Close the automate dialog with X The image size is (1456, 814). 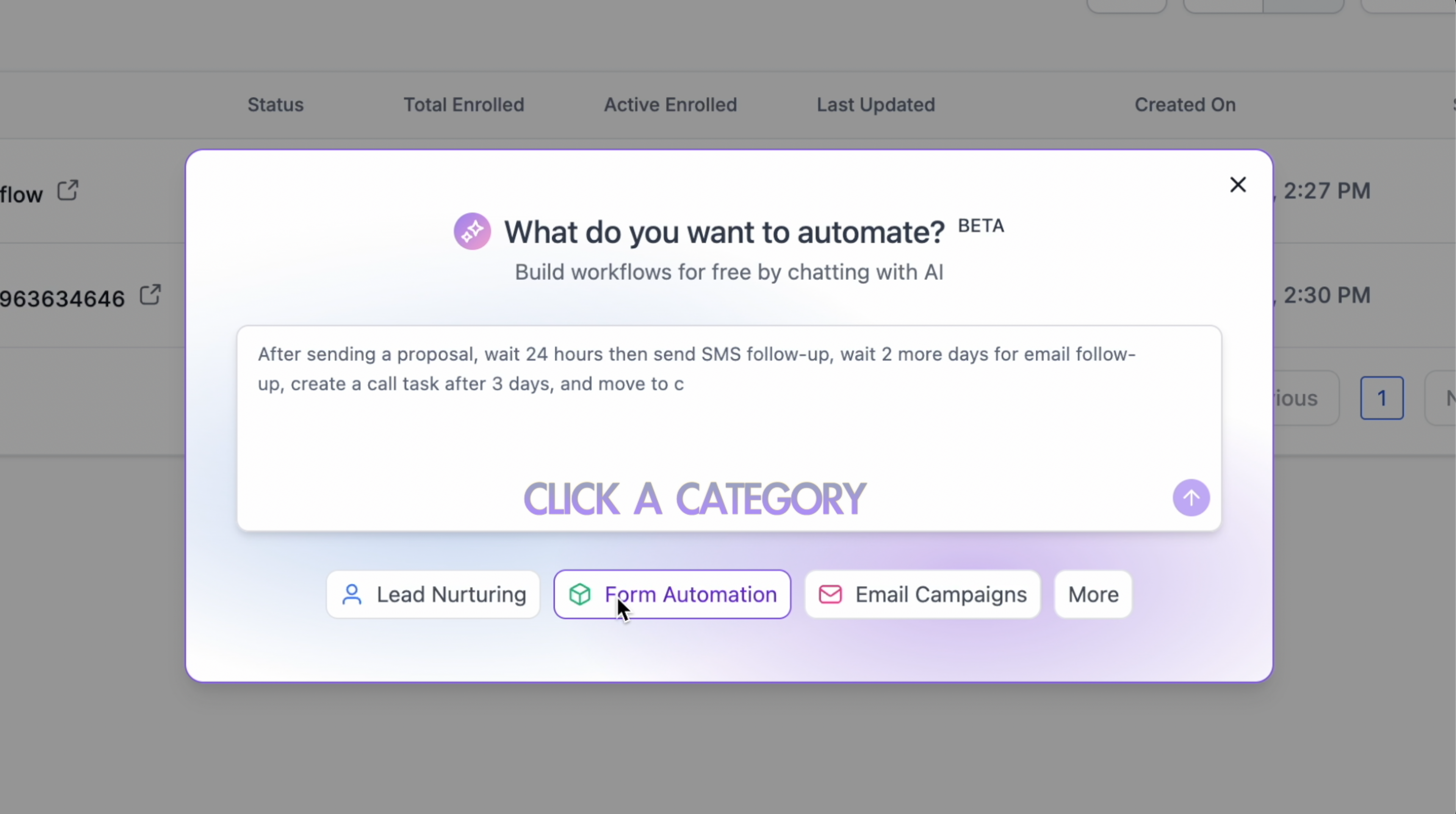tap(1238, 185)
